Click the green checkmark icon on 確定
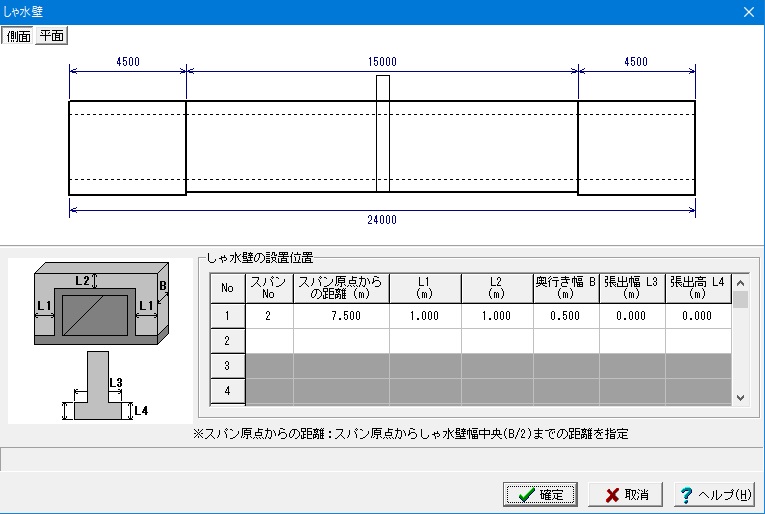 pyautogui.click(x=526, y=495)
